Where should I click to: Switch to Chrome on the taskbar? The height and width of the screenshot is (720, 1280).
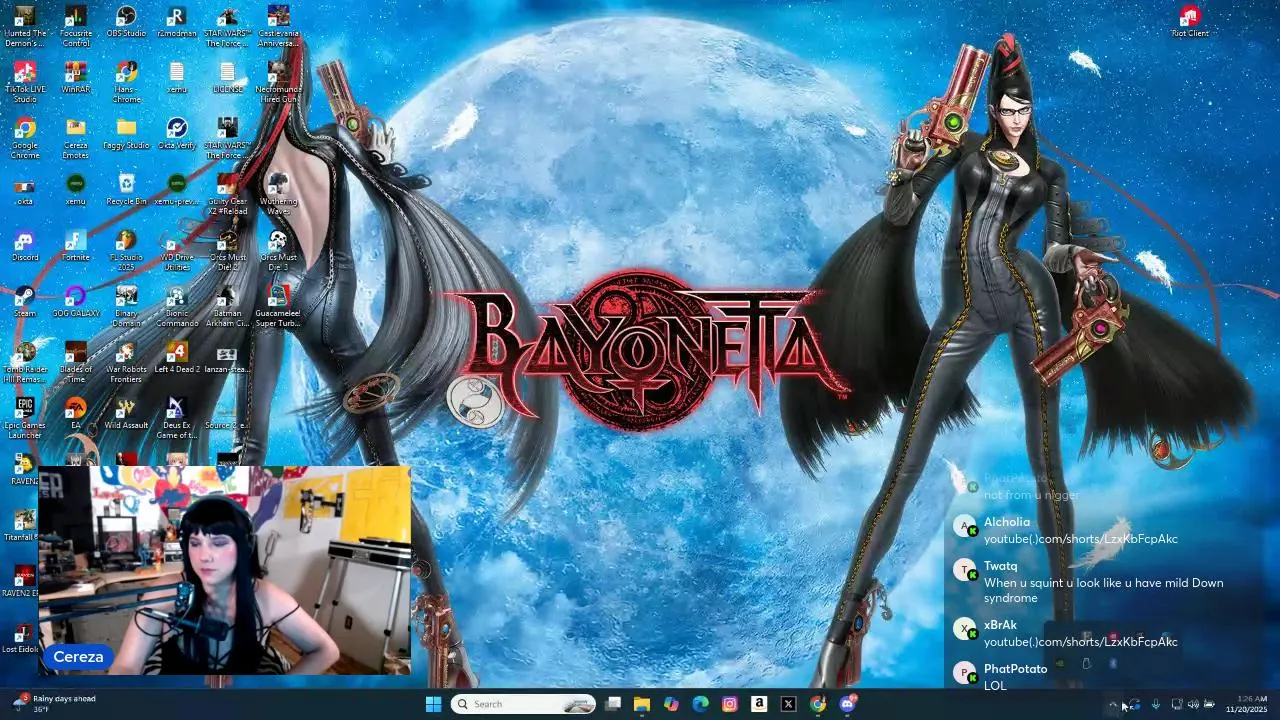818,704
